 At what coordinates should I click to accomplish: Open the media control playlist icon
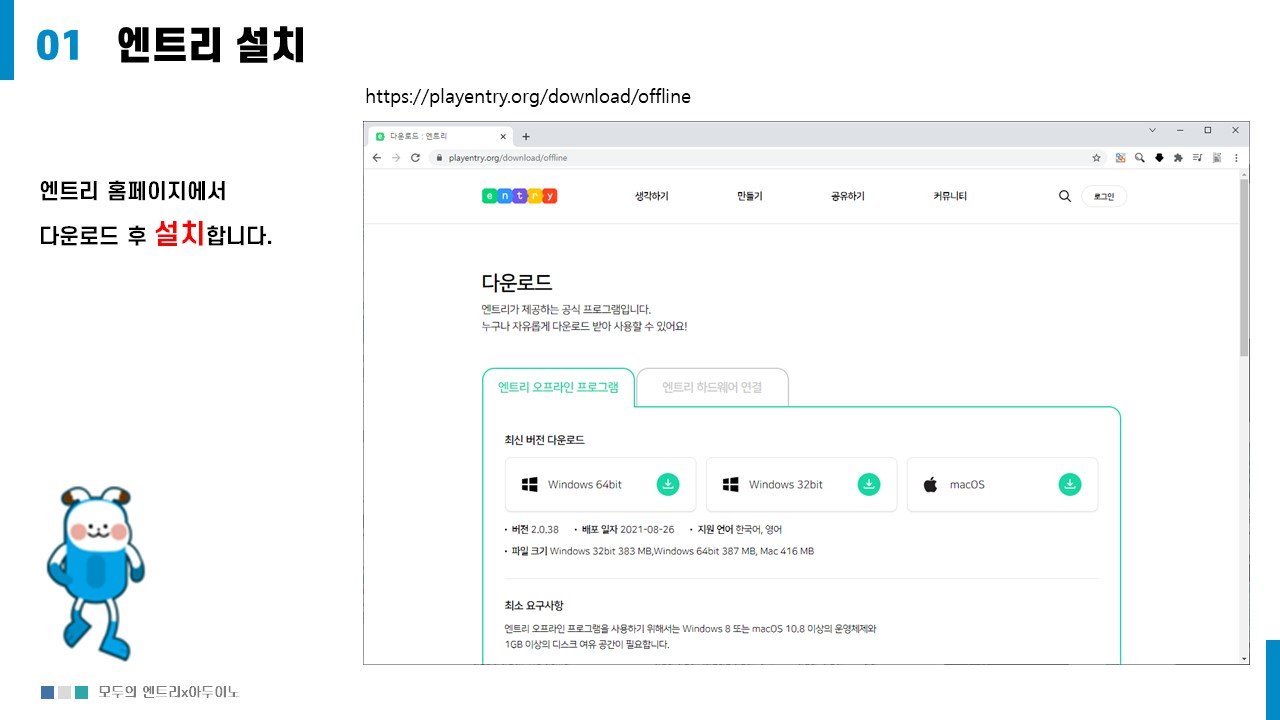[x=1197, y=158]
